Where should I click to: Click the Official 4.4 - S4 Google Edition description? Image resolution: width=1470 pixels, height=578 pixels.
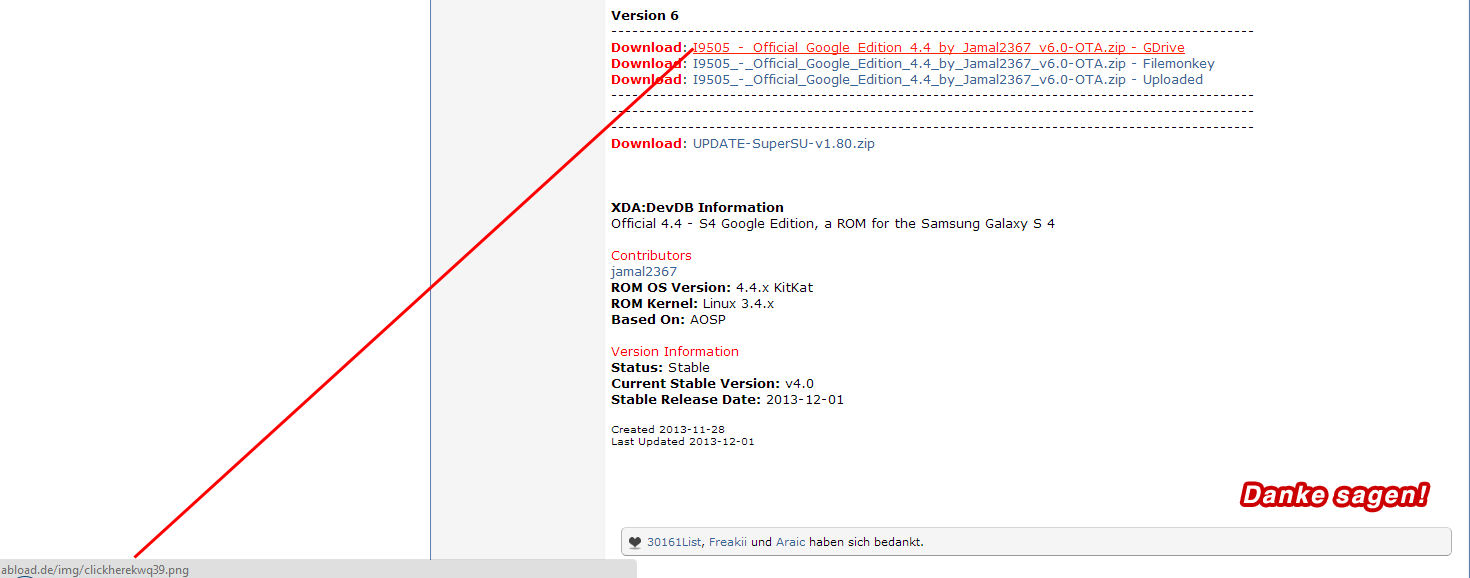[833, 224]
